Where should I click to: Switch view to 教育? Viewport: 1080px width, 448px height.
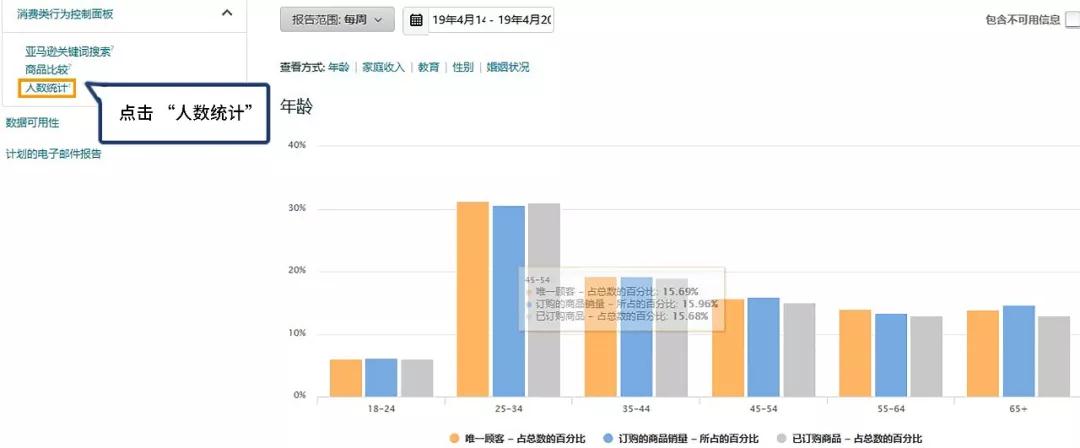(428, 67)
